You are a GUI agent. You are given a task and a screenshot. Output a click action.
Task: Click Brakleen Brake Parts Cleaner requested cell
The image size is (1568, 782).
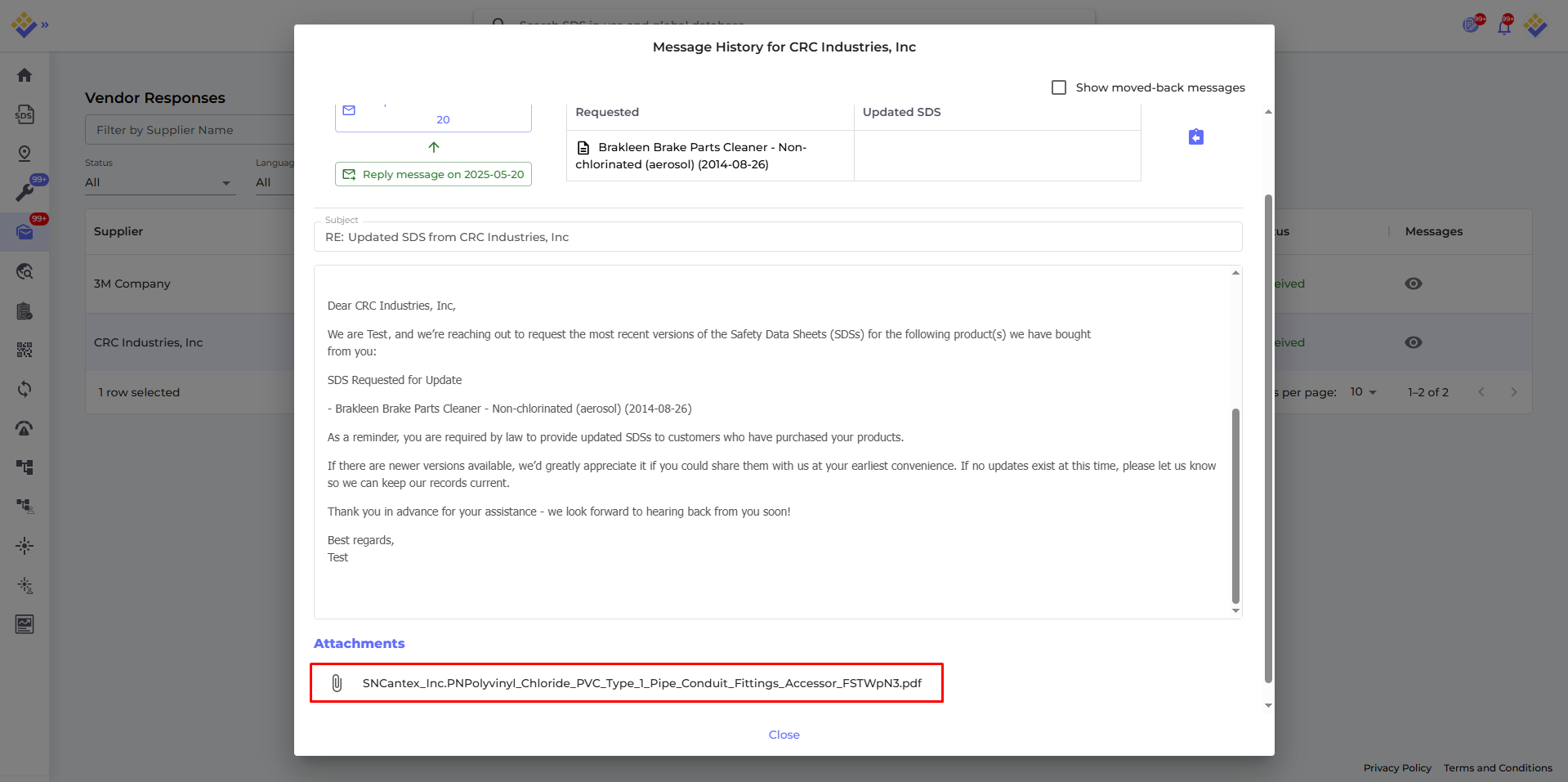pyautogui.click(x=710, y=156)
